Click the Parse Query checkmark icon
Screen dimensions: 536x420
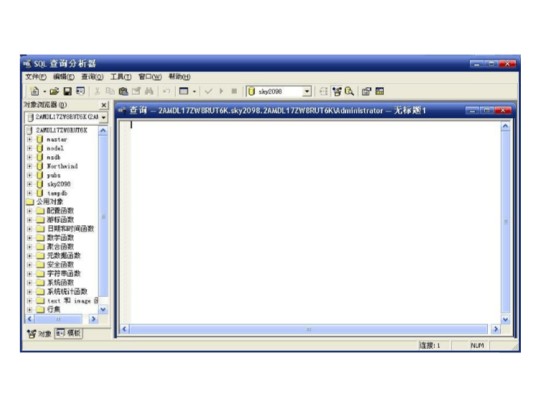(x=208, y=91)
